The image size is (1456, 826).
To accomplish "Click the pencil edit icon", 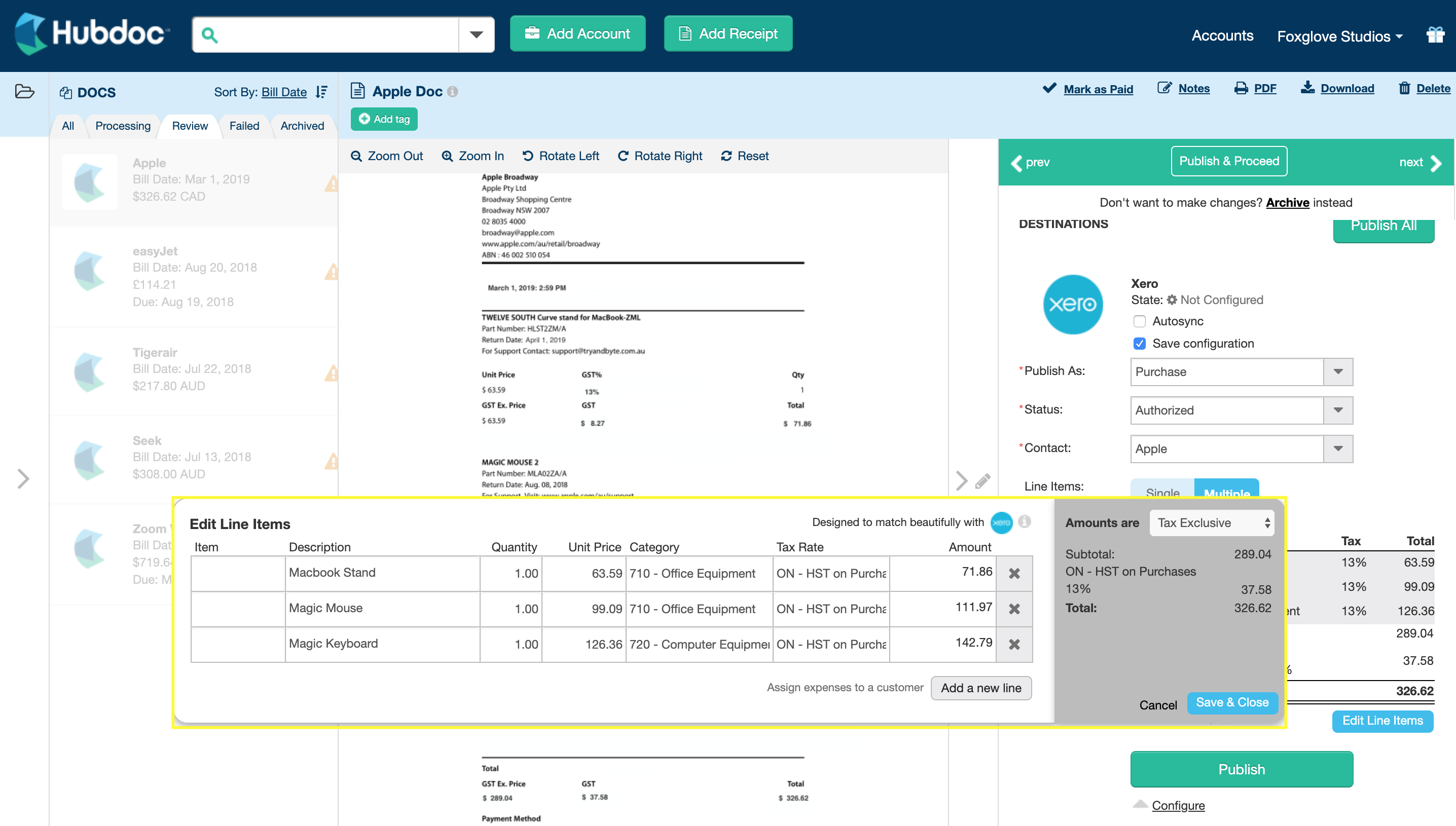I will (x=983, y=481).
